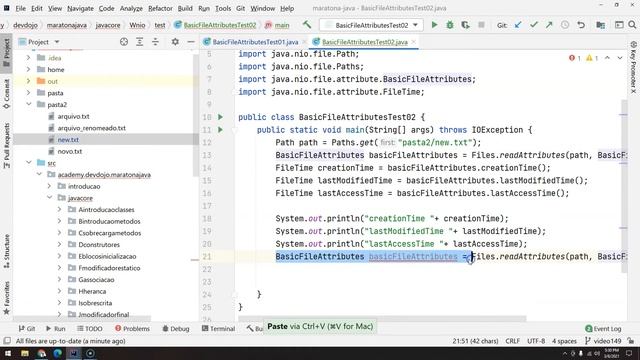
Task: Run the BasicFileAttributesTest02 configuration
Action: 434,25
